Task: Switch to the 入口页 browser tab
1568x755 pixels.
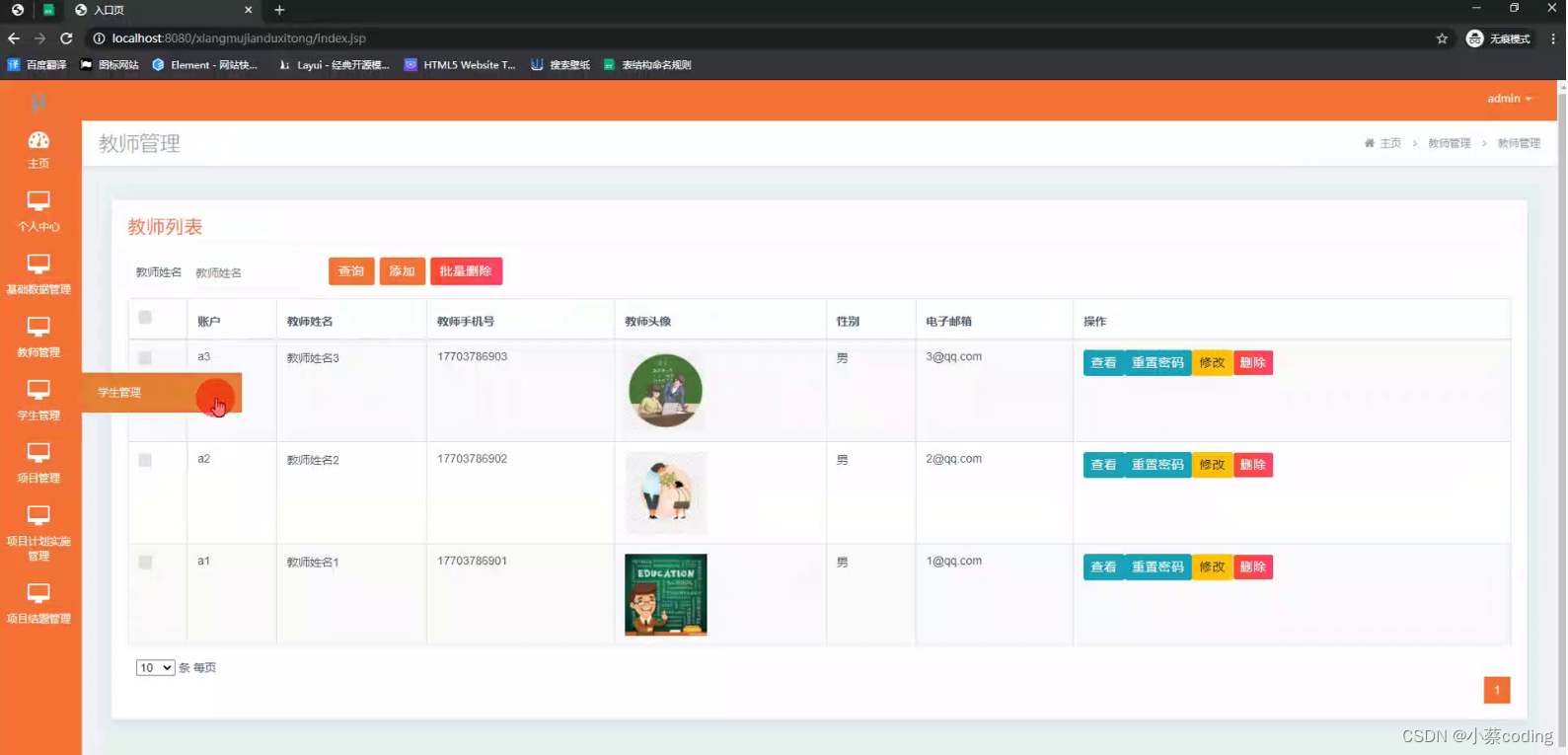Action: [163, 10]
